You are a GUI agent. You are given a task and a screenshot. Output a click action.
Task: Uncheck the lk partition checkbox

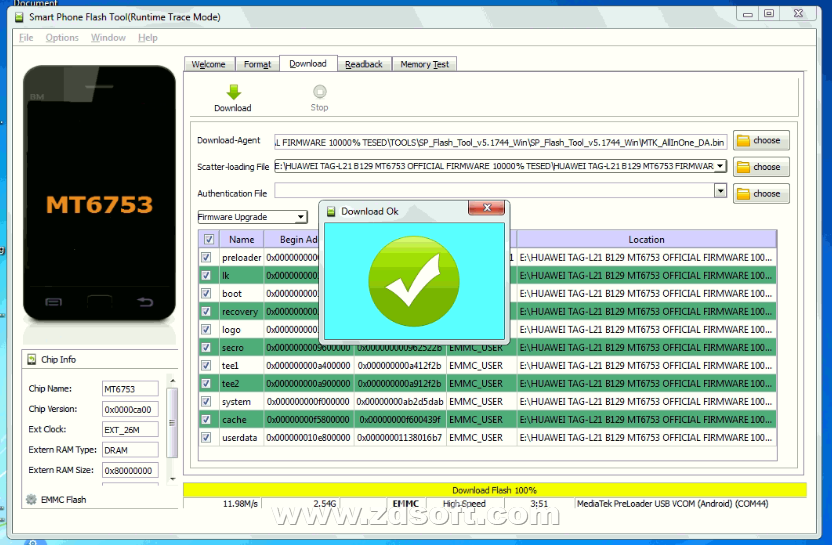tap(206, 275)
